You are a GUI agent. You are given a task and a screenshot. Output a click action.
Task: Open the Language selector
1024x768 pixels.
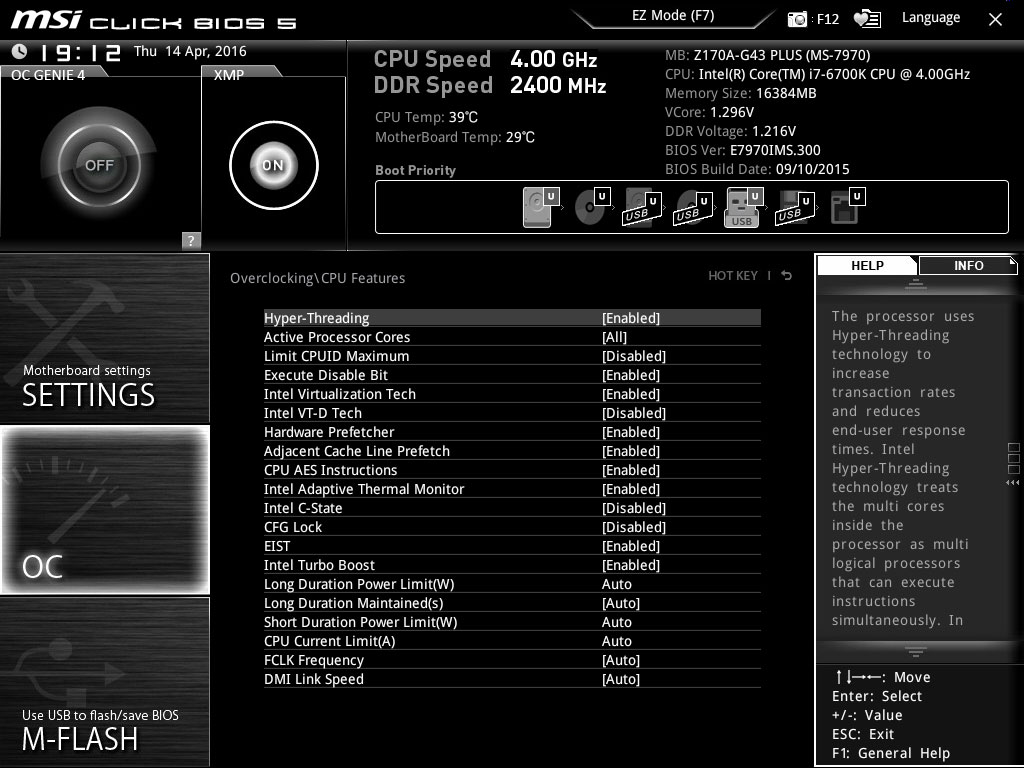click(x=931, y=18)
